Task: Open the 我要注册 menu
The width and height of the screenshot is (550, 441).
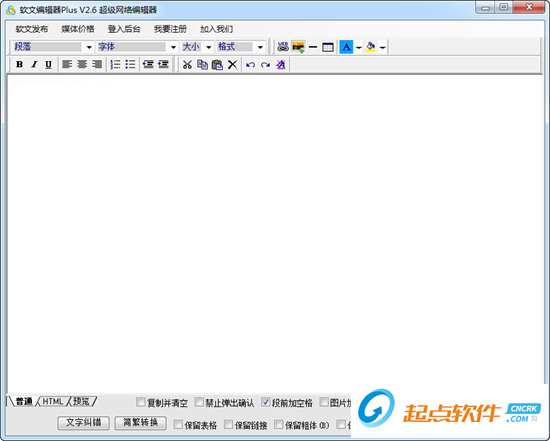Action: pos(170,29)
